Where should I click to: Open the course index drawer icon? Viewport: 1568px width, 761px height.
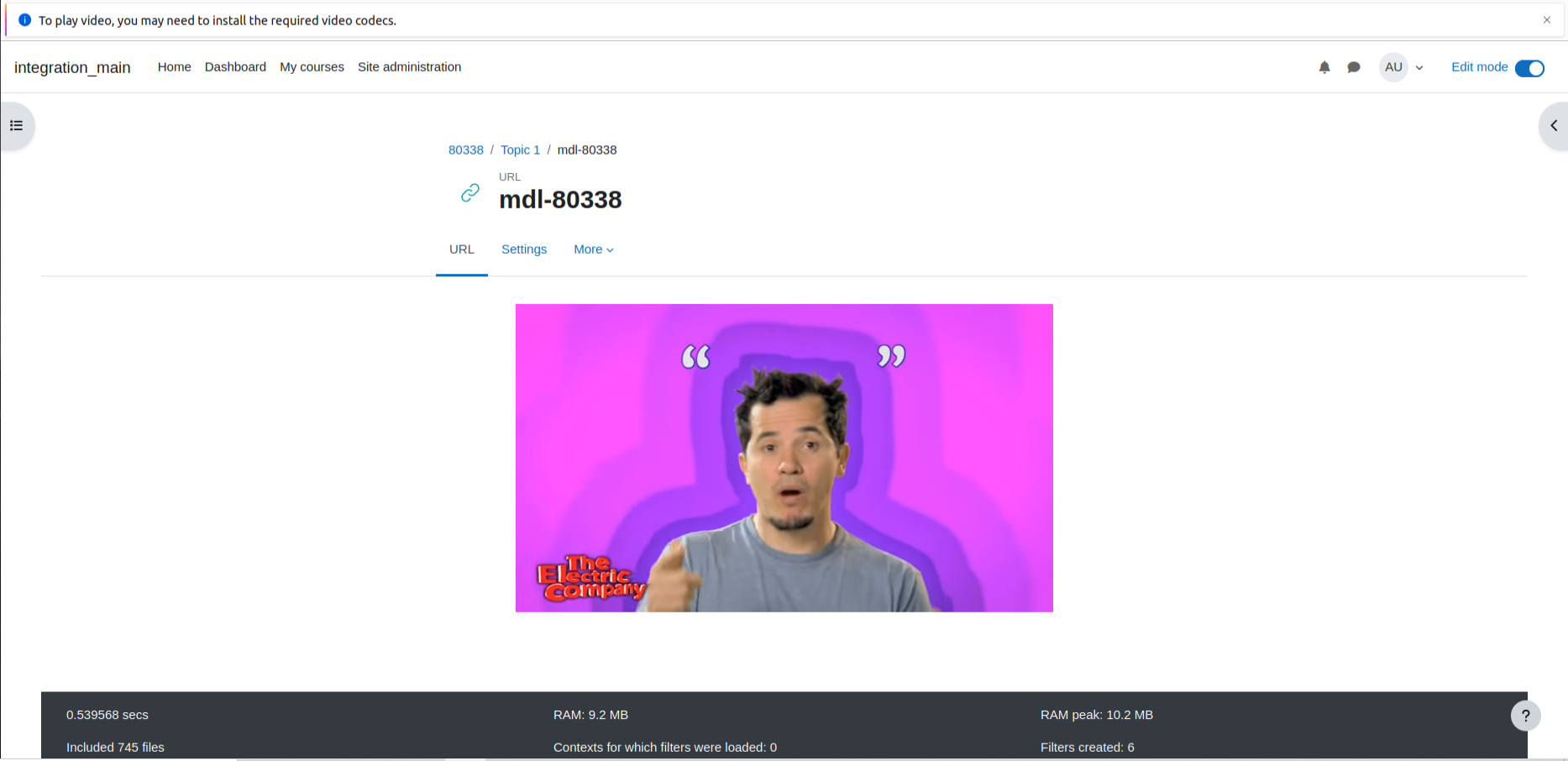tap(17, 126)
